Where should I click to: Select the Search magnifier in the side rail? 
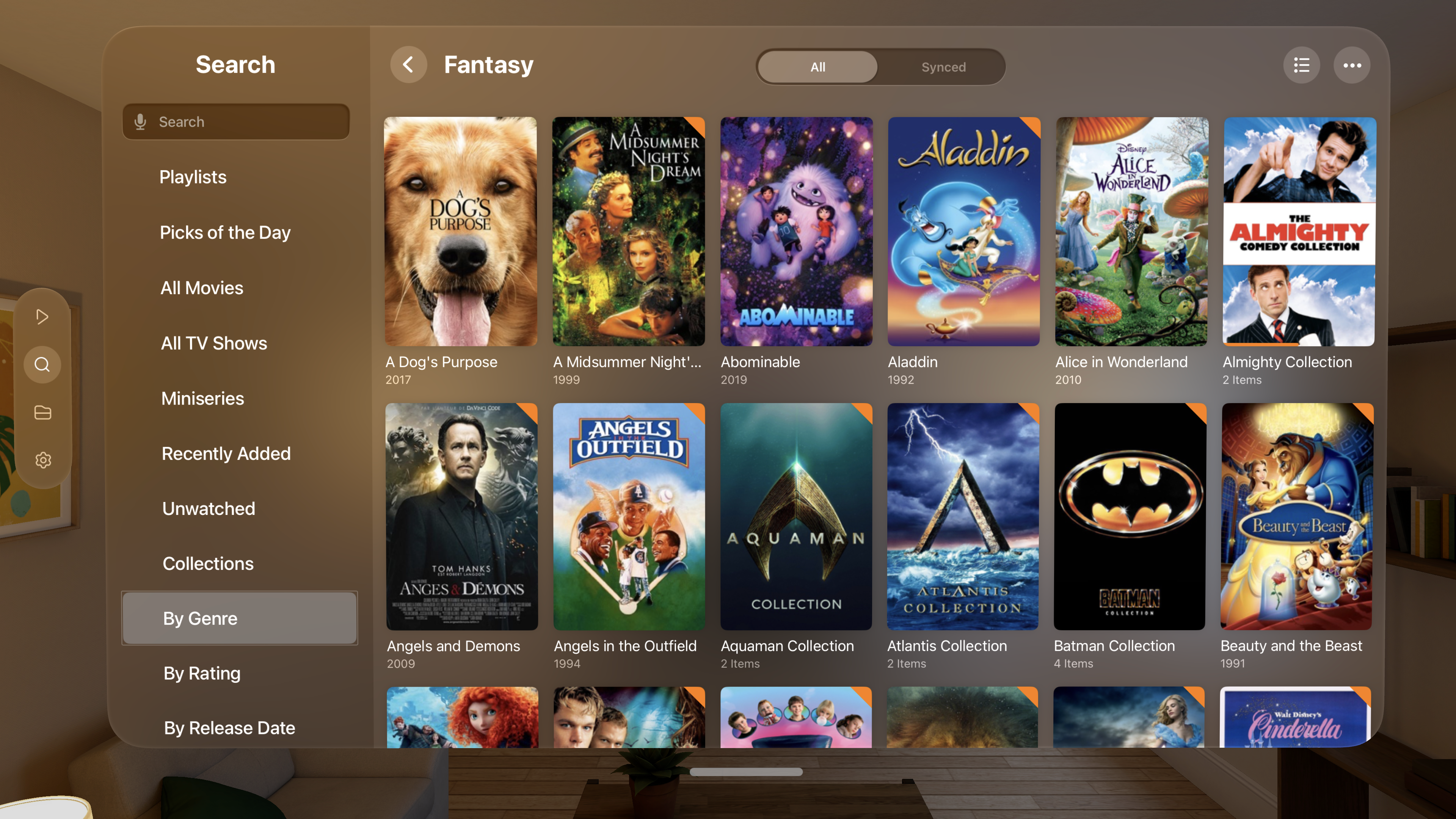pos(42,364)
